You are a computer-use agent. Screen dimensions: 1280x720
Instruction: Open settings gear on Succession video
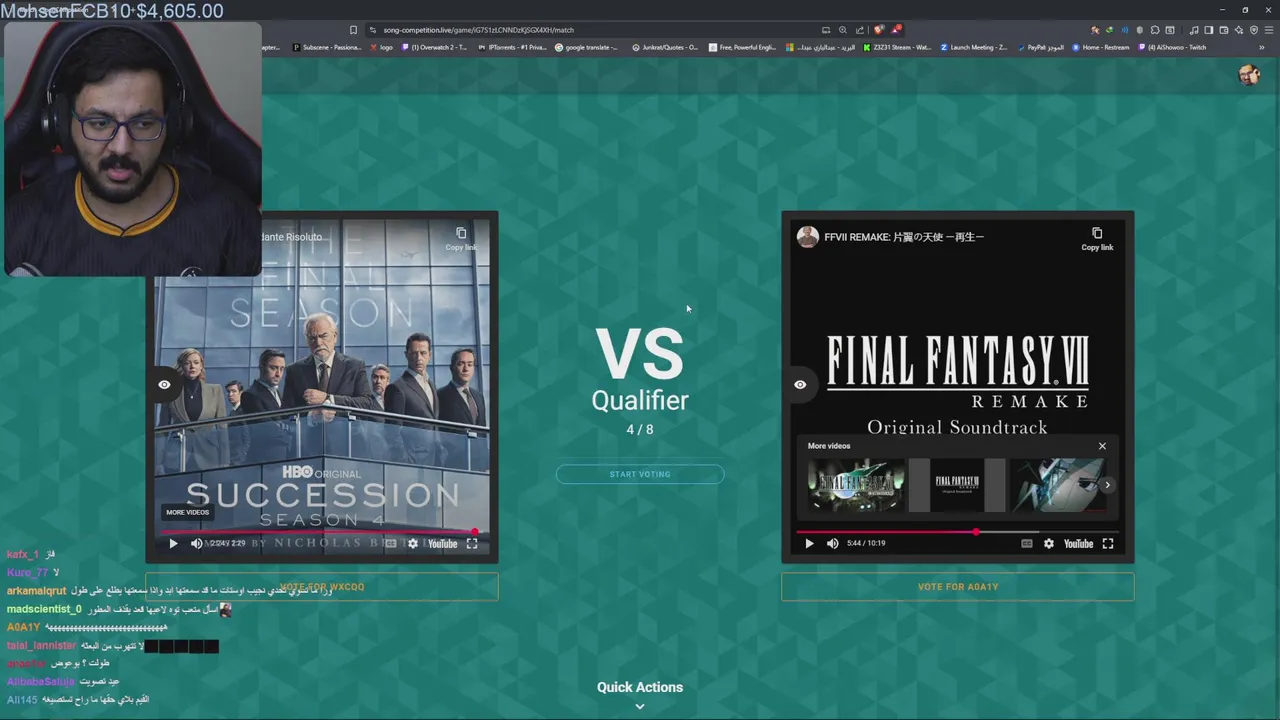[x=412, y=544]
